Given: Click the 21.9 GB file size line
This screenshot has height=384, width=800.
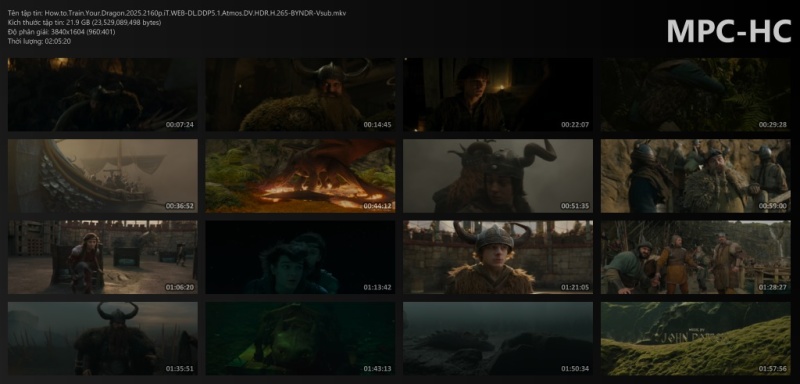Looking at the screenshot, I should (x=85, y=22).
